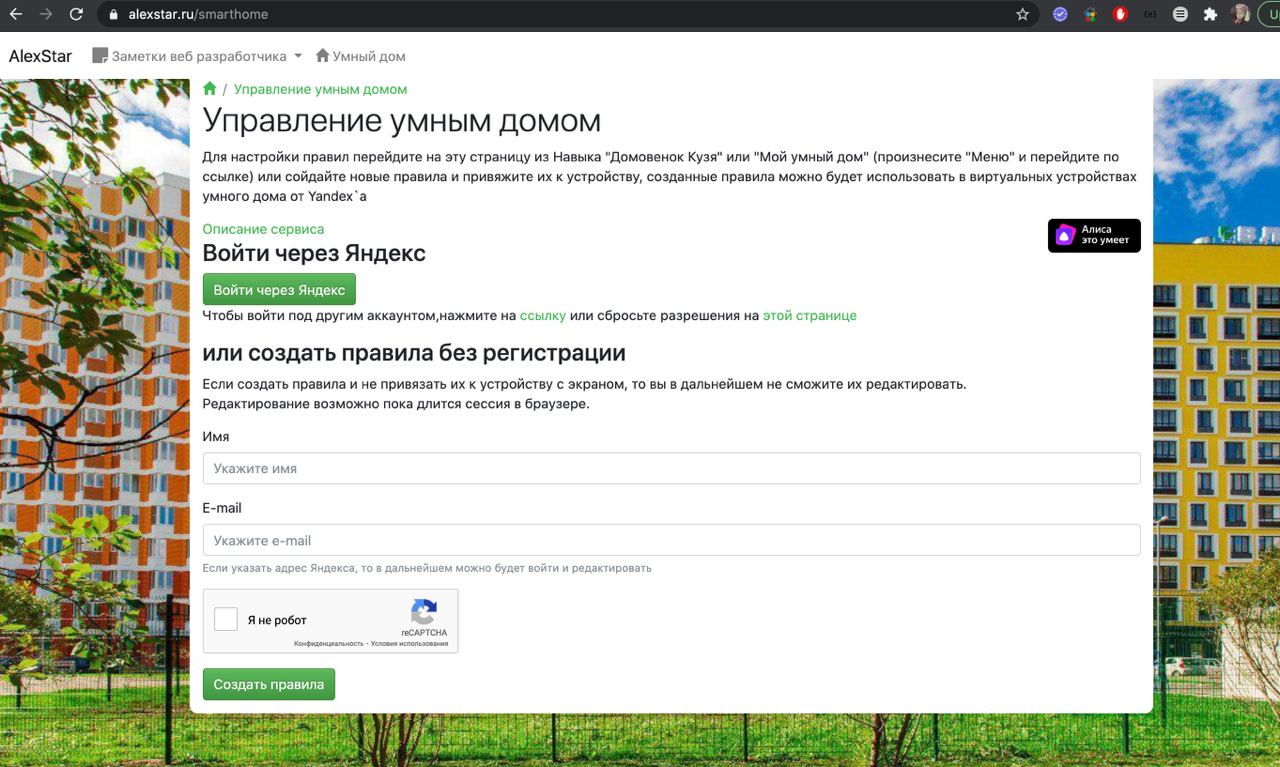Open the Chrome profile avatar
The image size is (1280, 767).
pos(1241,15)
